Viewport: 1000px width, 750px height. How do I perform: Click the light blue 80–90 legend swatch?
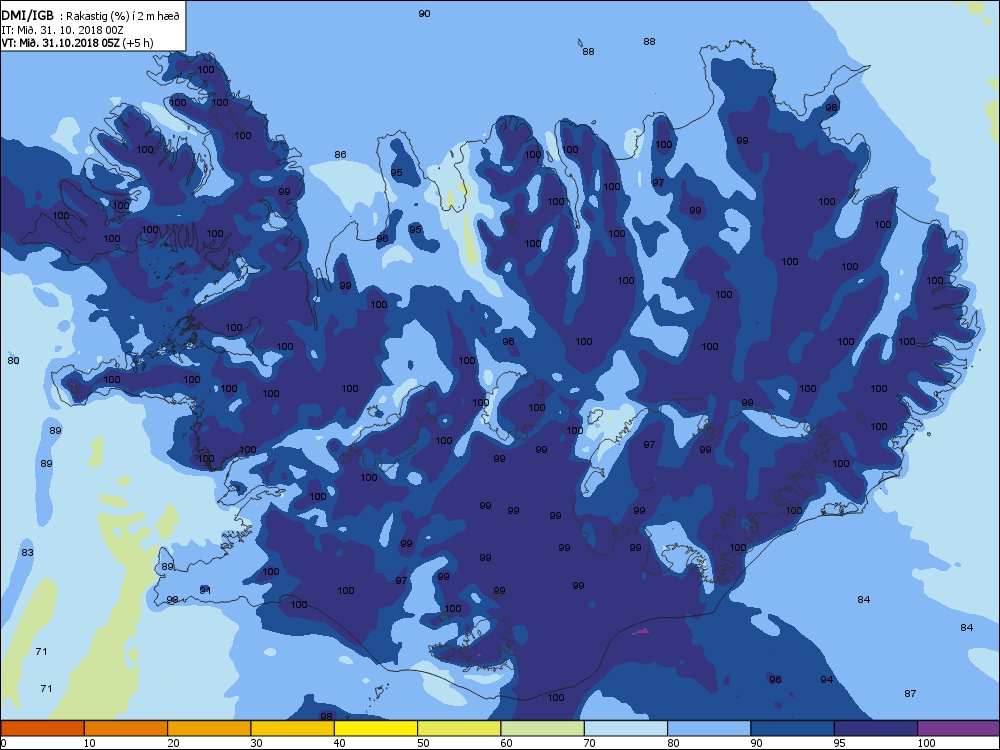pos(709,728)
